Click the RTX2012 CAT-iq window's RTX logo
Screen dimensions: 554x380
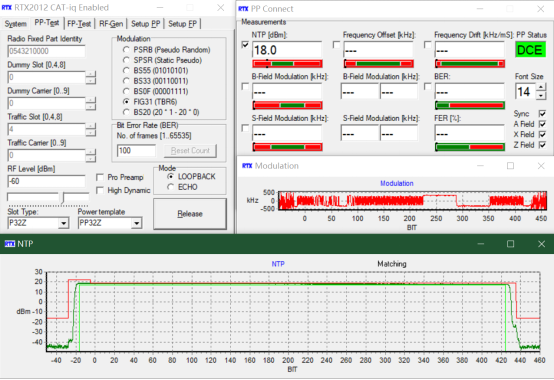(x=7, y=7)
